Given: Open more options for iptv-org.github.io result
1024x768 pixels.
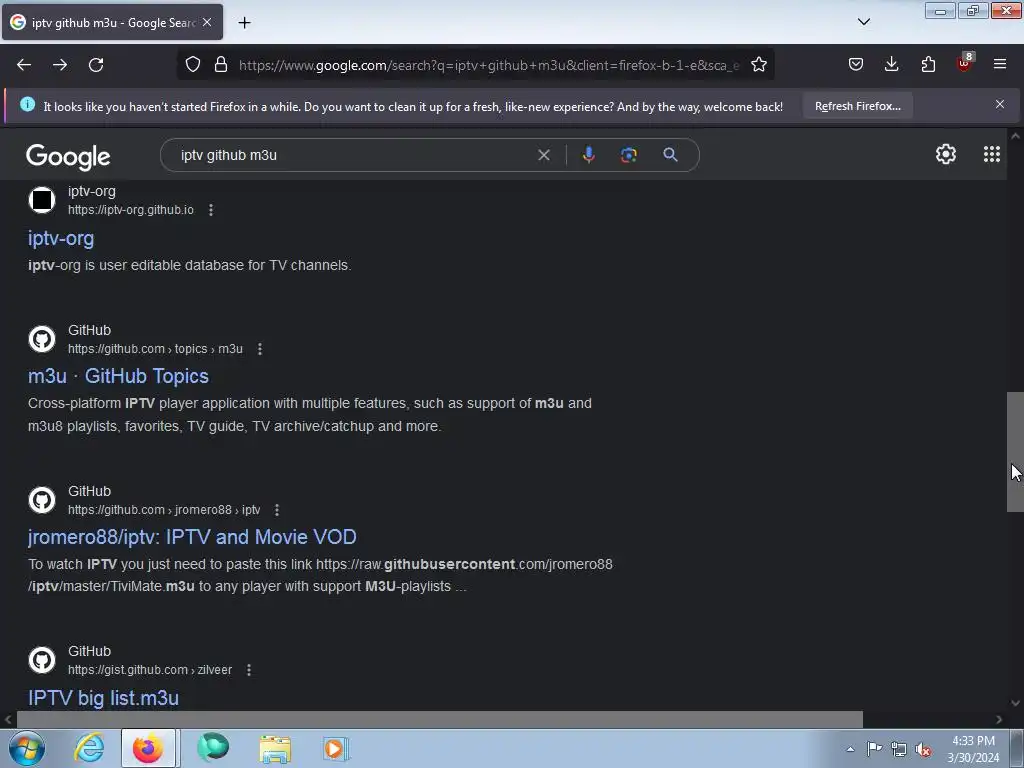Looking at the screenshot, I should (x=210, y=210).
